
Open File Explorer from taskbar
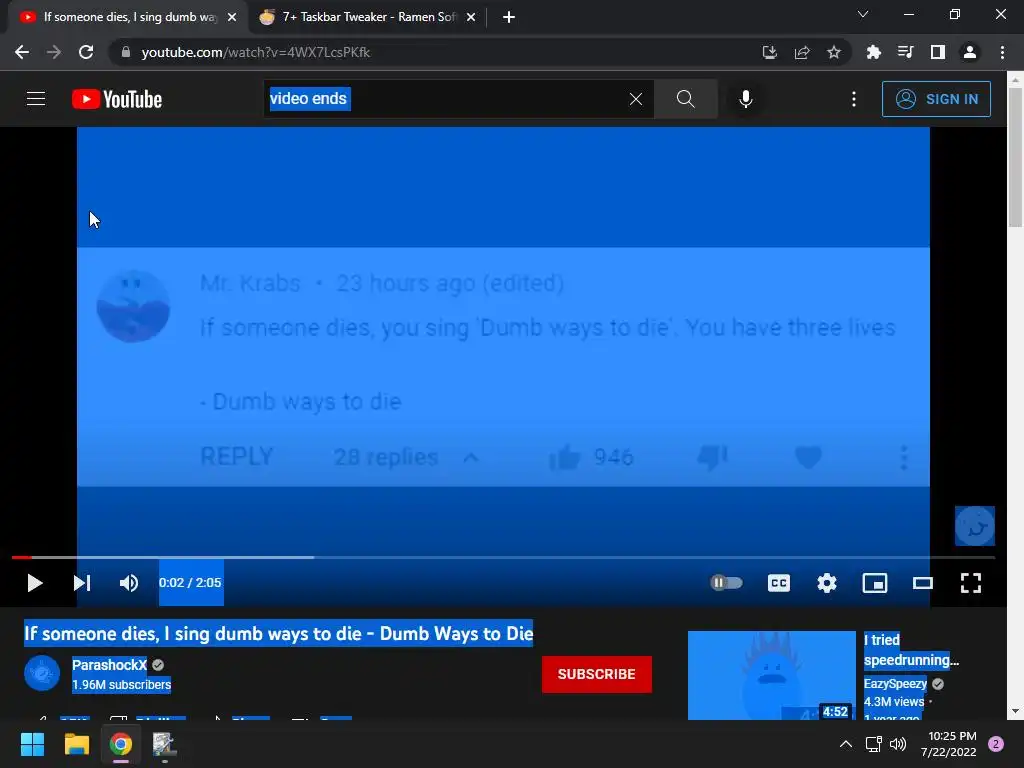click(76, 744)
